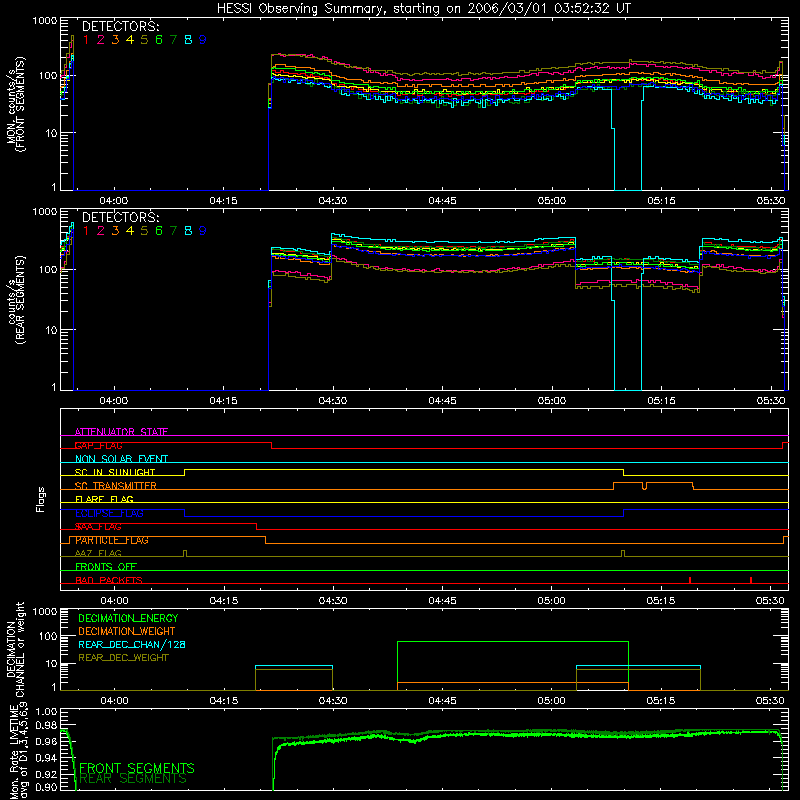Pick detector 8 legend in rear segments panel

pos(188,231)
